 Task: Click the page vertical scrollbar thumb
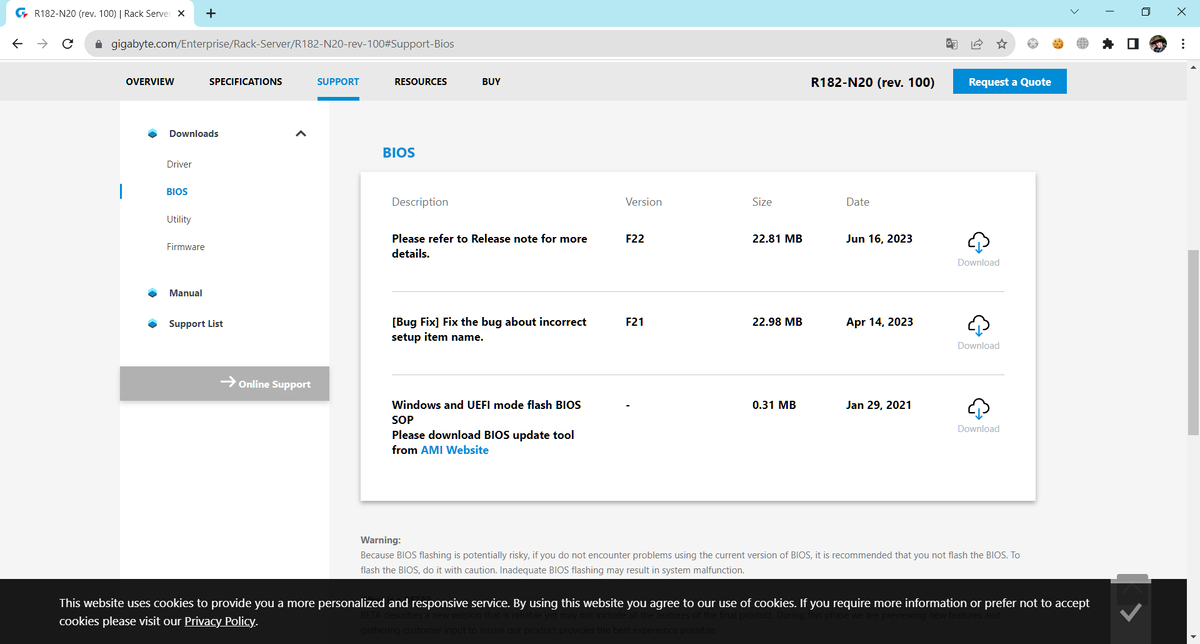point(1192,342)
